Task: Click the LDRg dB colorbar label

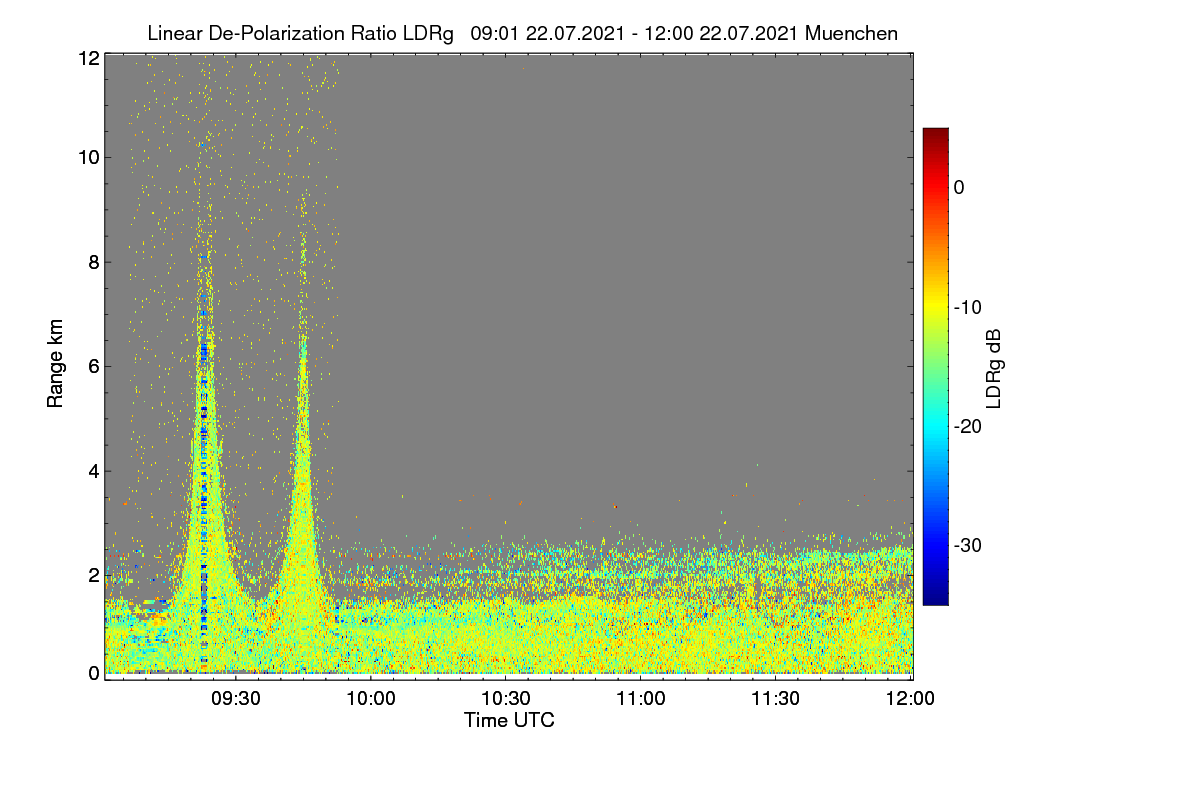Action: click(x=993, y=369)
